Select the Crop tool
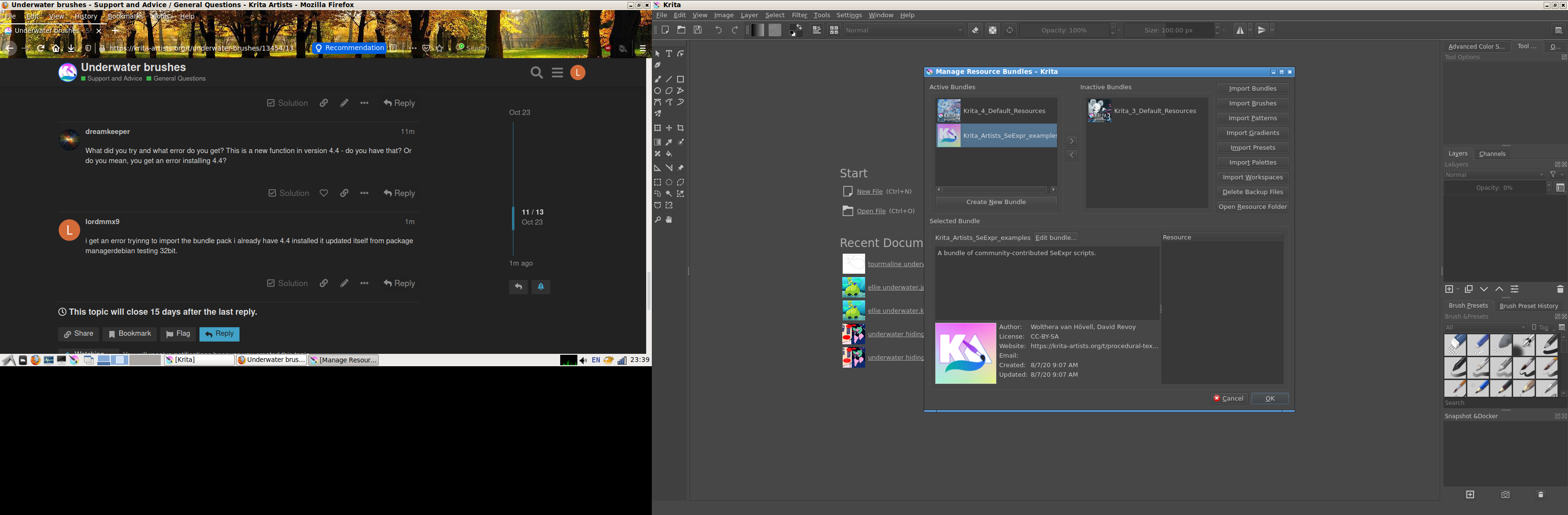Viewport: 1568px width, 515px height. coord(680,128)
